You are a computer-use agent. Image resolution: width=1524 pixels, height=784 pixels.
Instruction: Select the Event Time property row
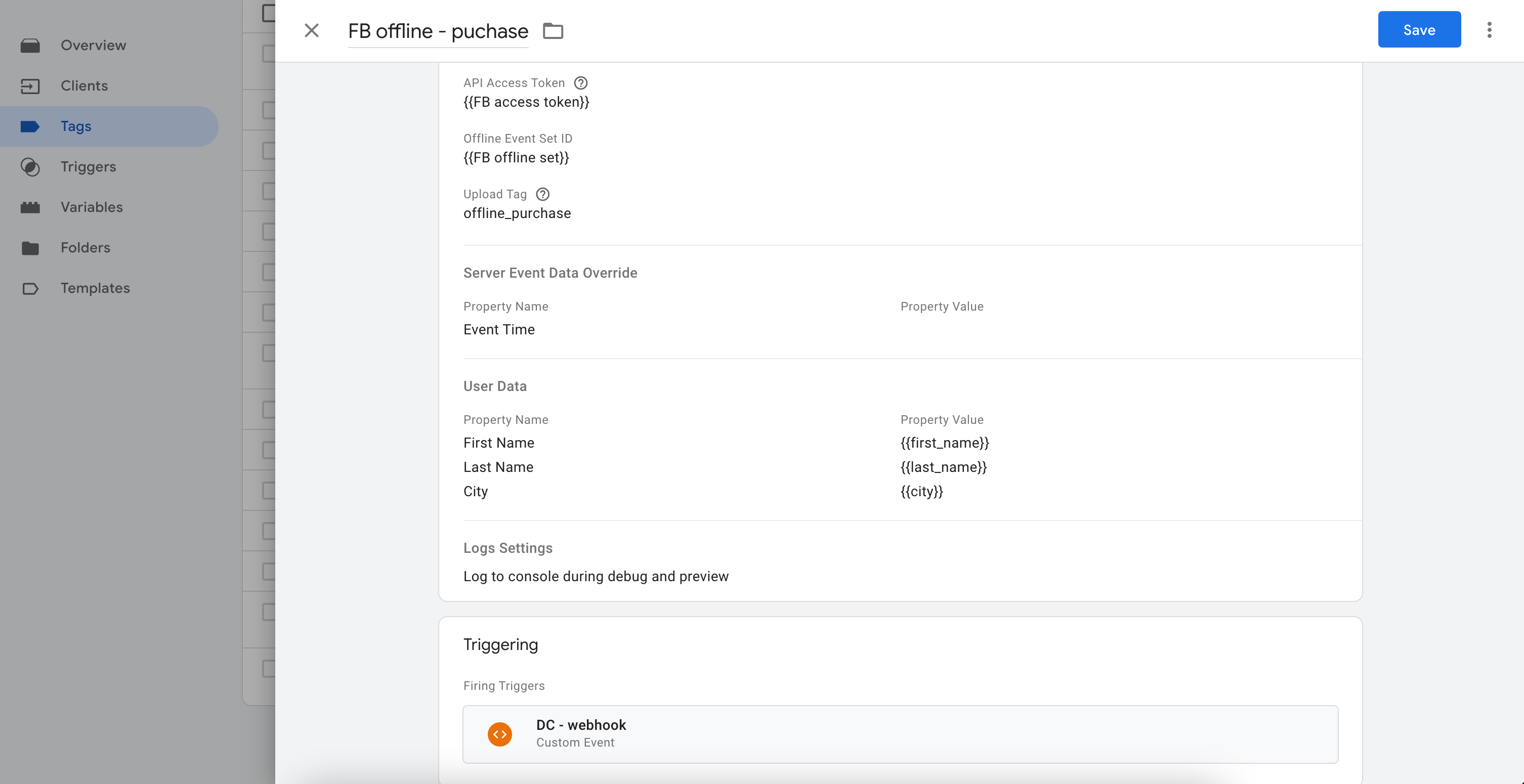click(499, 329)
